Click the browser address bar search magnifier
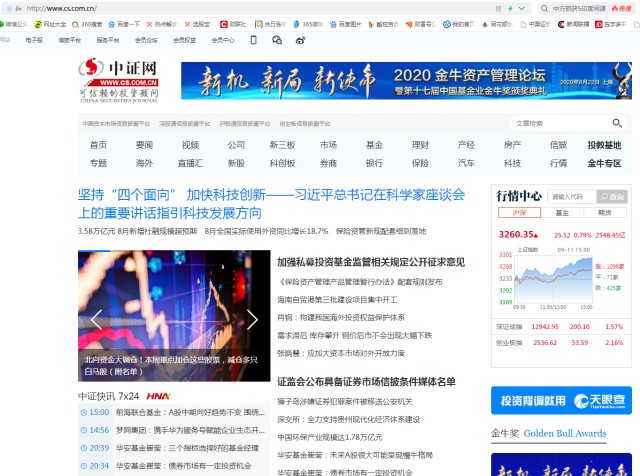 [544, 8]
